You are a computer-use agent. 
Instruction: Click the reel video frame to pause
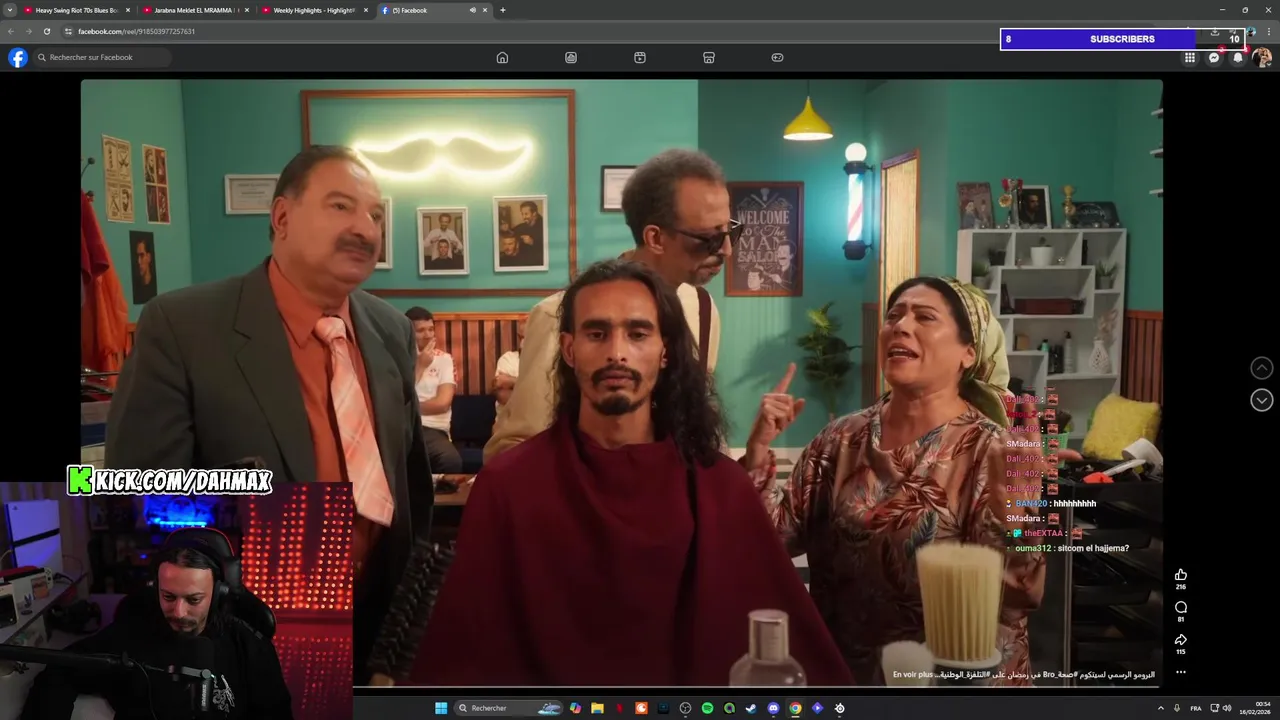(x=621, y=382)
